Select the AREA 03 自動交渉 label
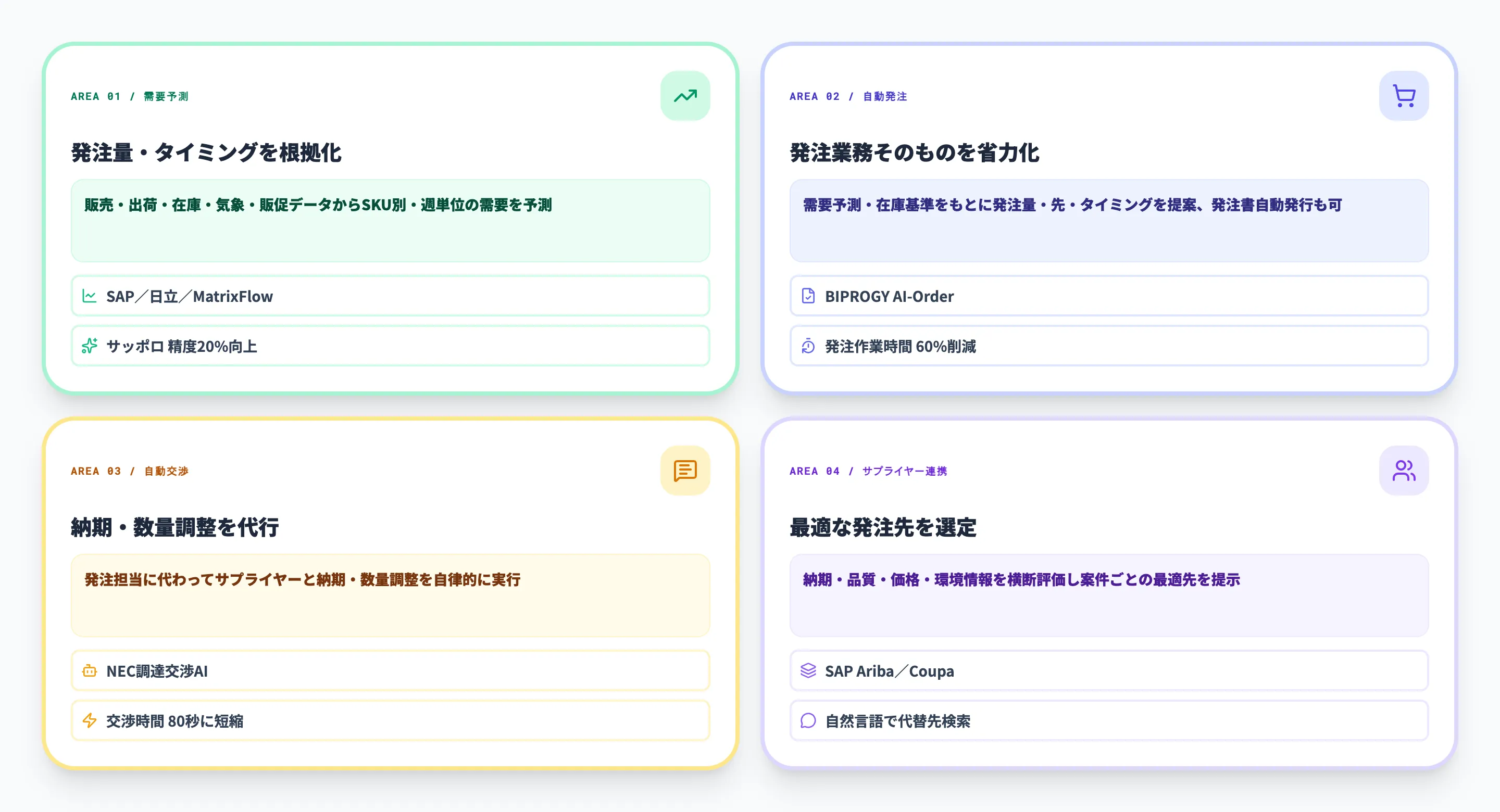 tap(129, 471)
